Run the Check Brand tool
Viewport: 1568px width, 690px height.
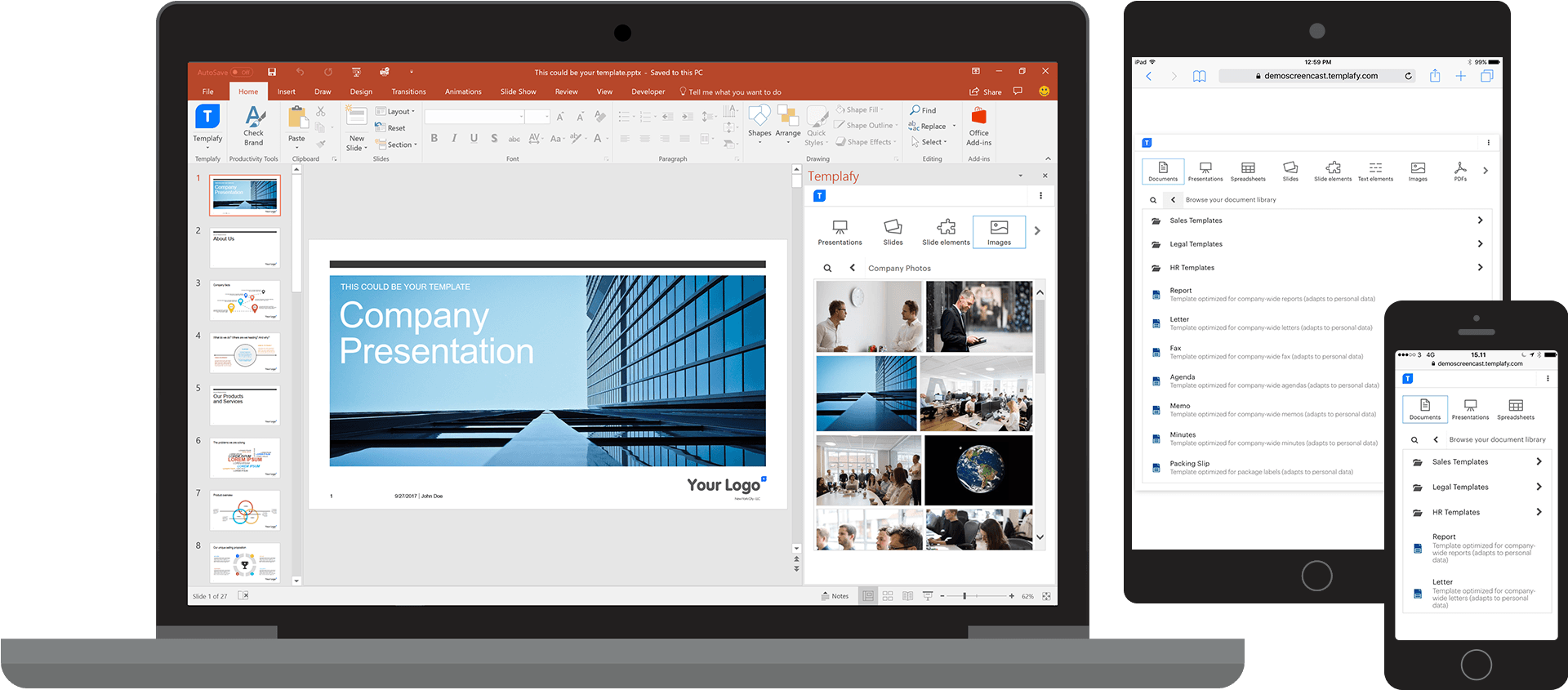point(253,126)
